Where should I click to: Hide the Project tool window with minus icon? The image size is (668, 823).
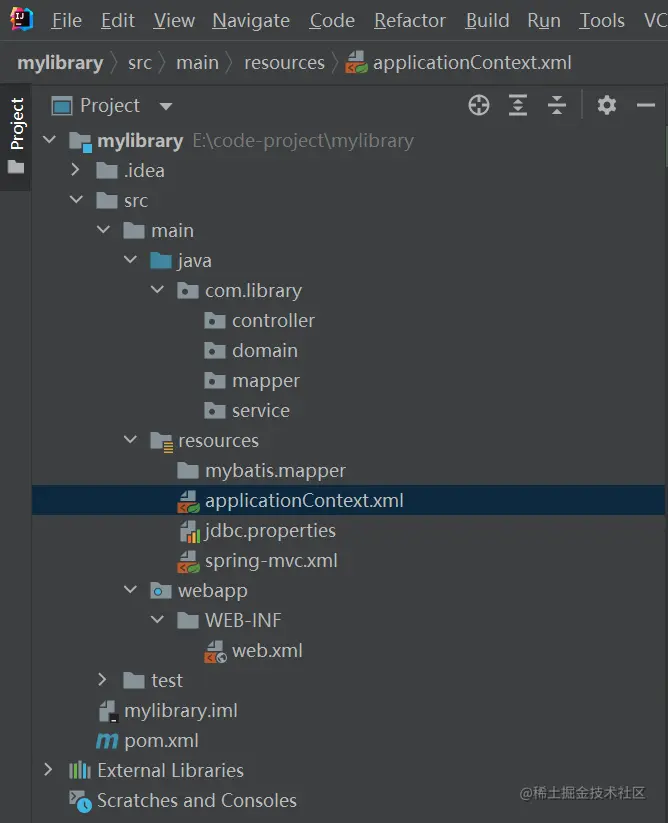coord(645,104)
